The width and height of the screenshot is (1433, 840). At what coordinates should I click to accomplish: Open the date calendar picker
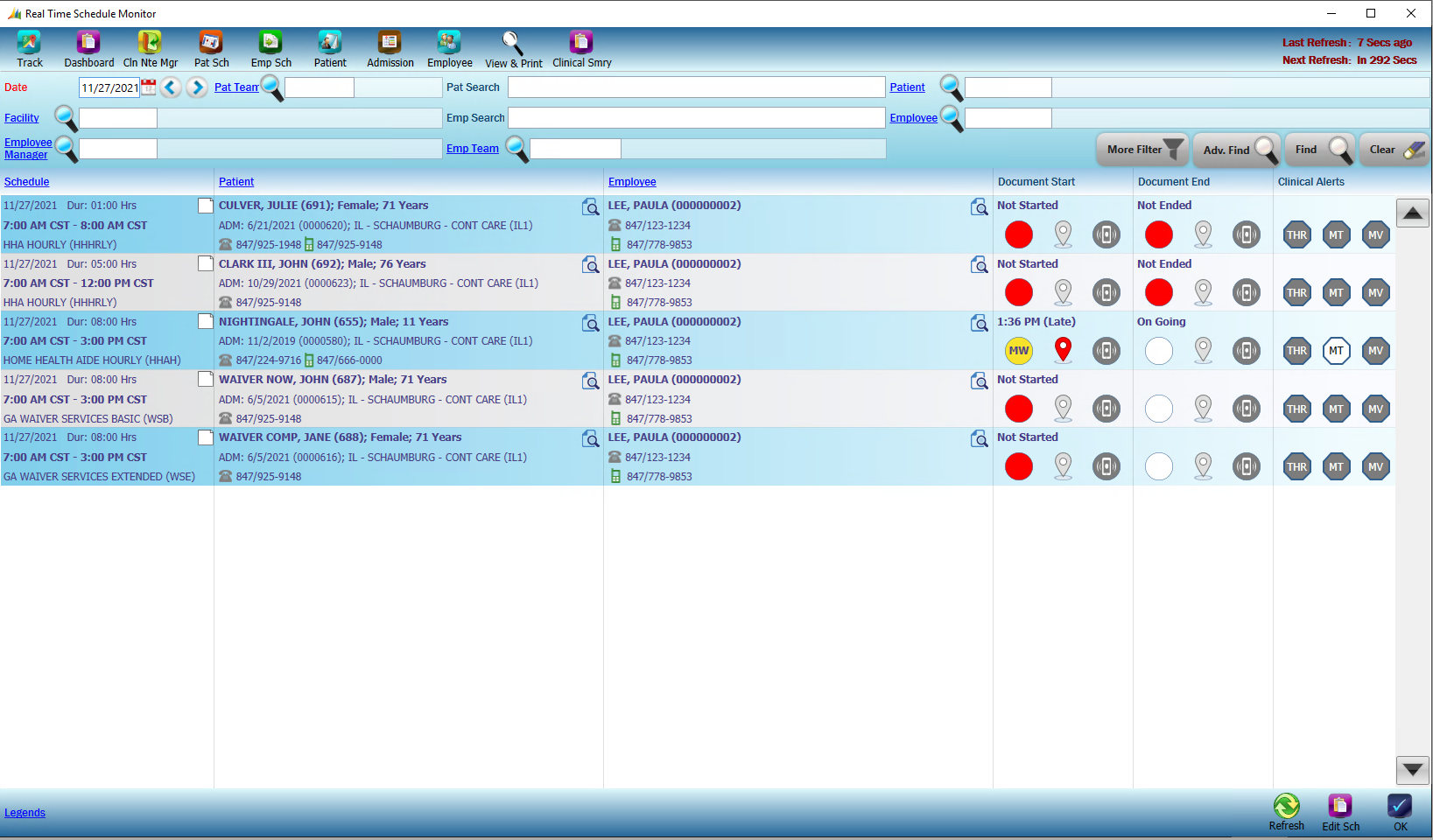click(x=150, y=87)
